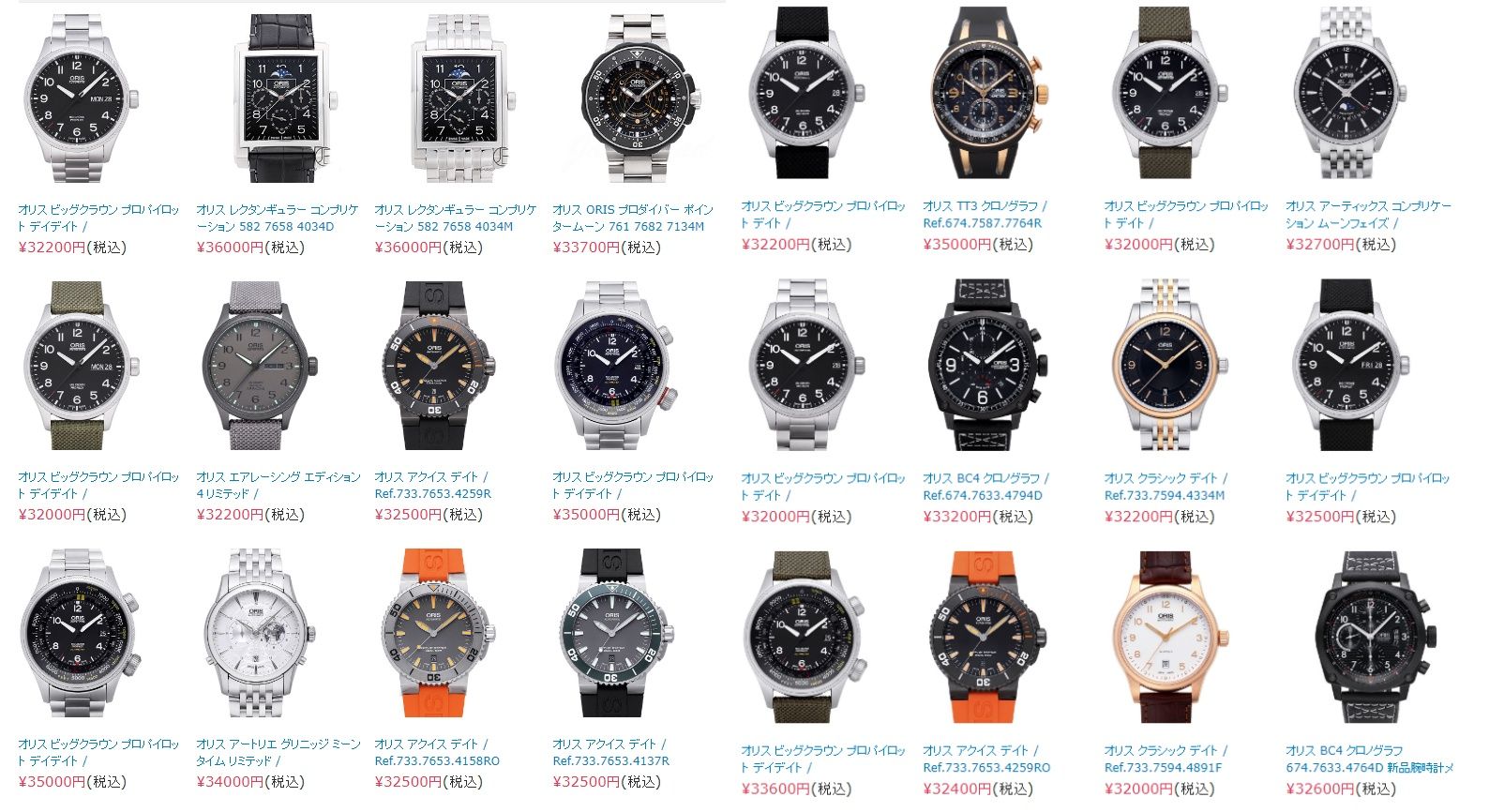Open the BC4 クロノグラフ 674.7633.4764D link
1489x812 pixels.
[x=1369, y=759]
